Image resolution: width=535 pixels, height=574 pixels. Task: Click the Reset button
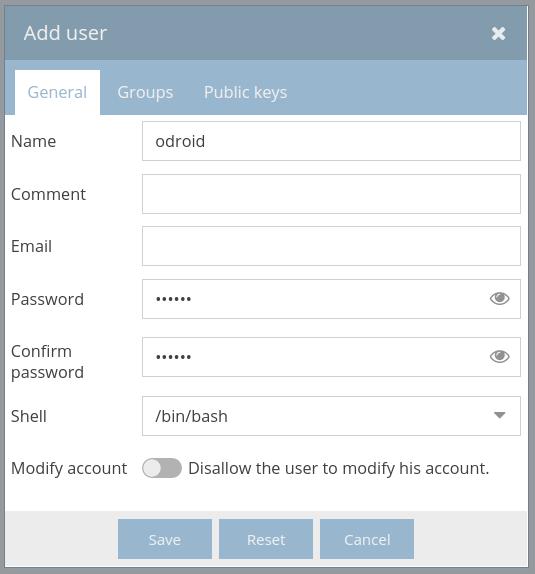point(266,539)
